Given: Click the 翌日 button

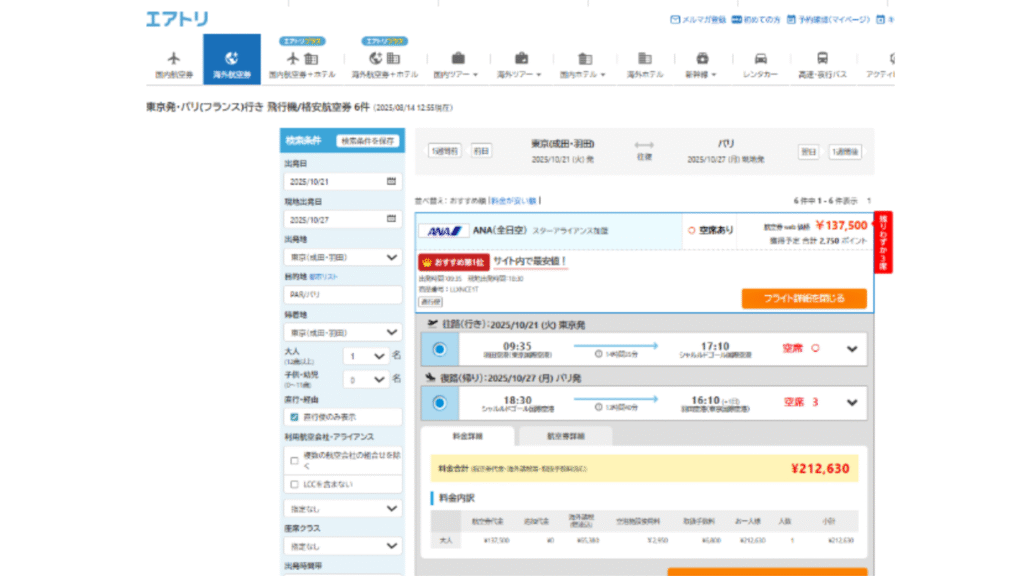Looking at the screenshot, I should point(808,152).
